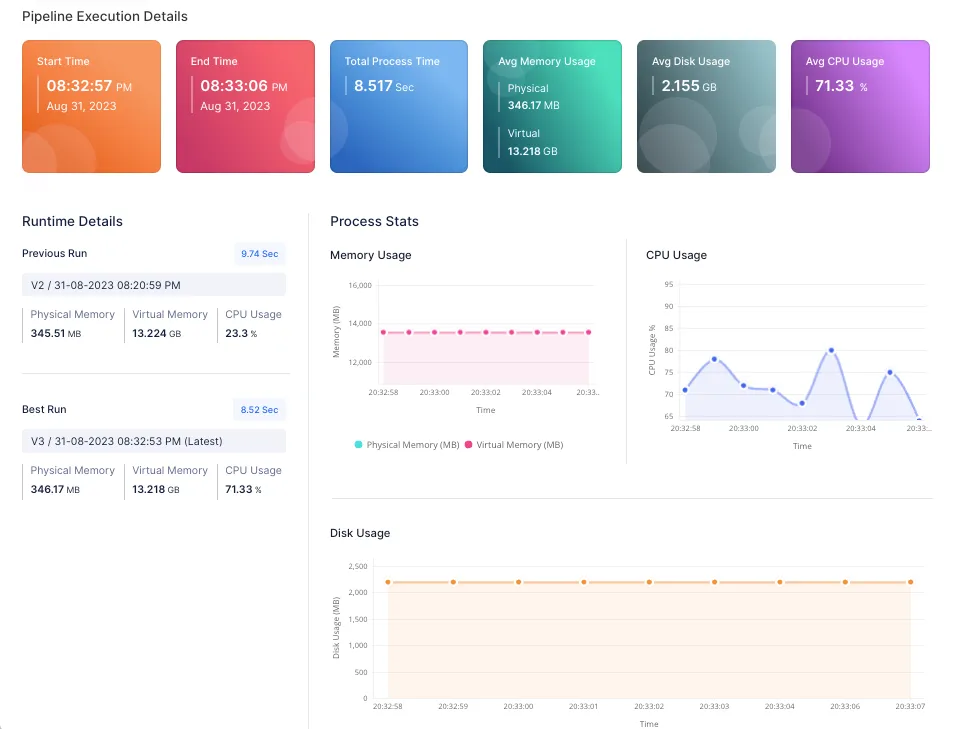
Task: Click the Process Stats heading
Action: click(375, 221)
